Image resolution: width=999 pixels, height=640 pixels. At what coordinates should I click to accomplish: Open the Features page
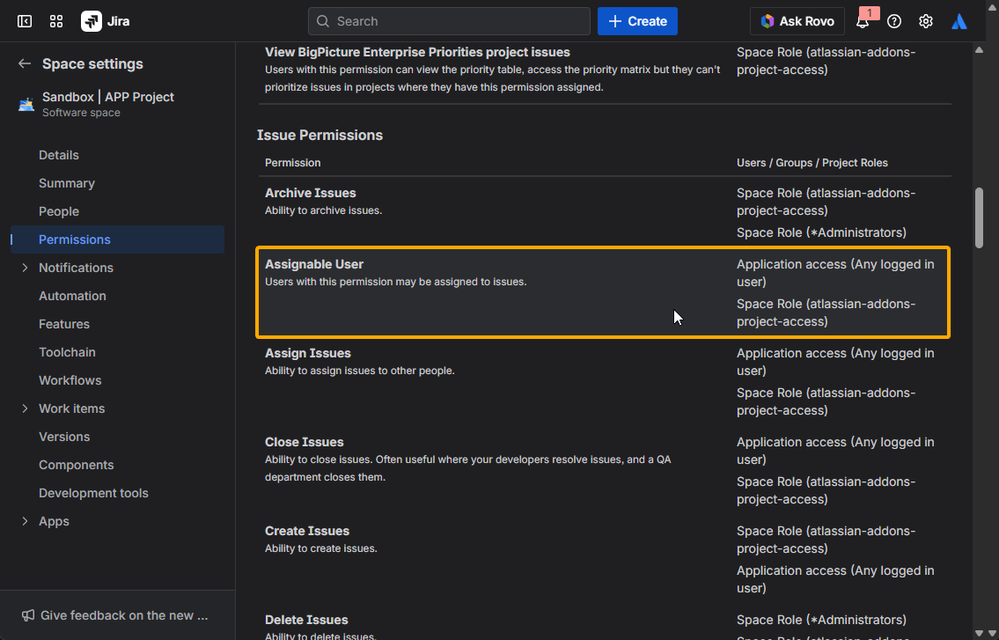point(64,324)
